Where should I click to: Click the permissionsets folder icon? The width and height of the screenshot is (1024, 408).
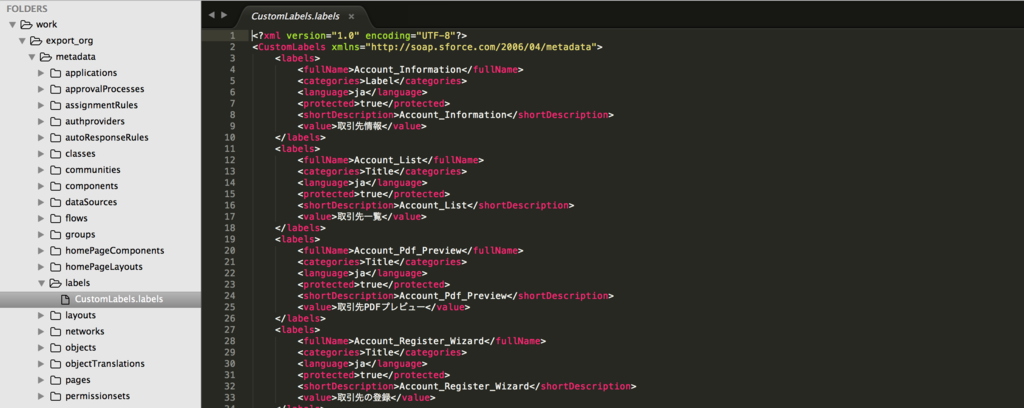point(56,396)
